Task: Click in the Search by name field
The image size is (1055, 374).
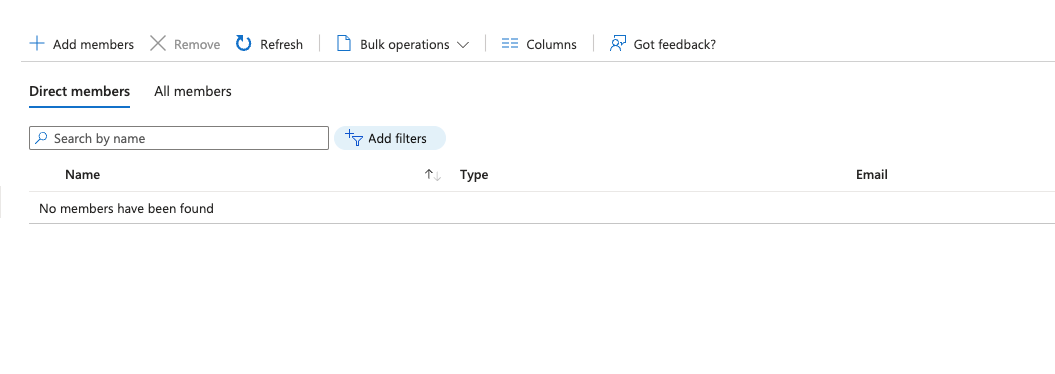Action: pyautogui.click(x=179, y=138)
